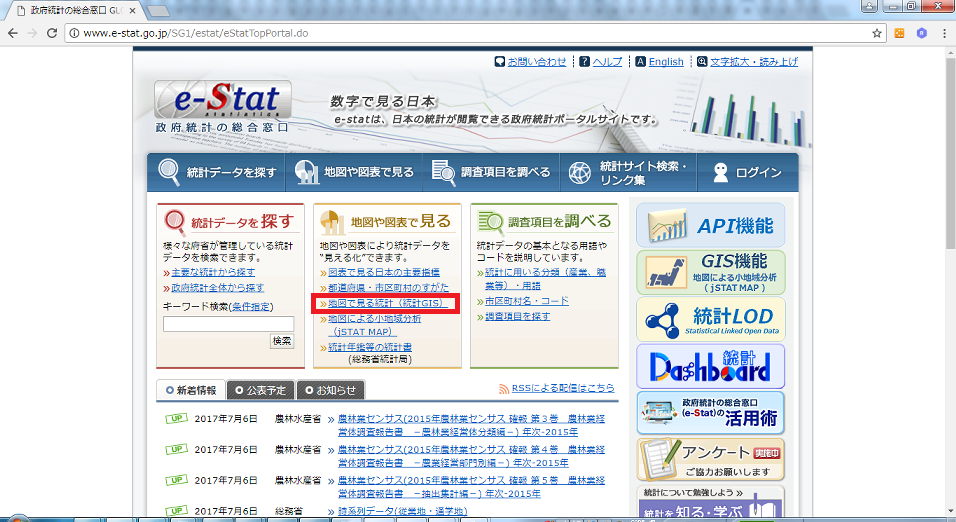Click the ログイン navigation item
The height and width of the screenshot is (522, 956).
click(744, 172)
